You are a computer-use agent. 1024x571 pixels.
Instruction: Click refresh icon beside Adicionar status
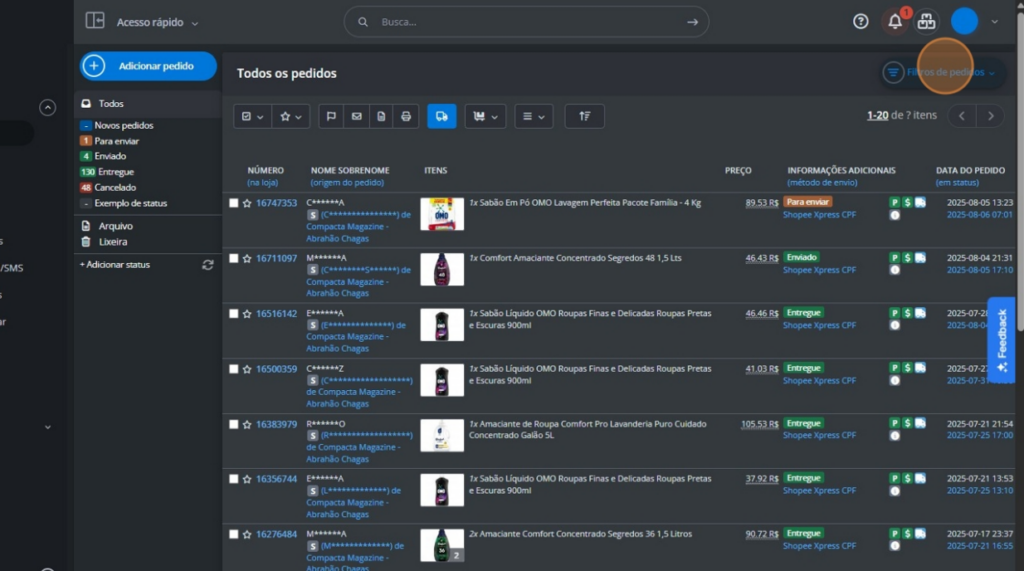pos(208,264)
